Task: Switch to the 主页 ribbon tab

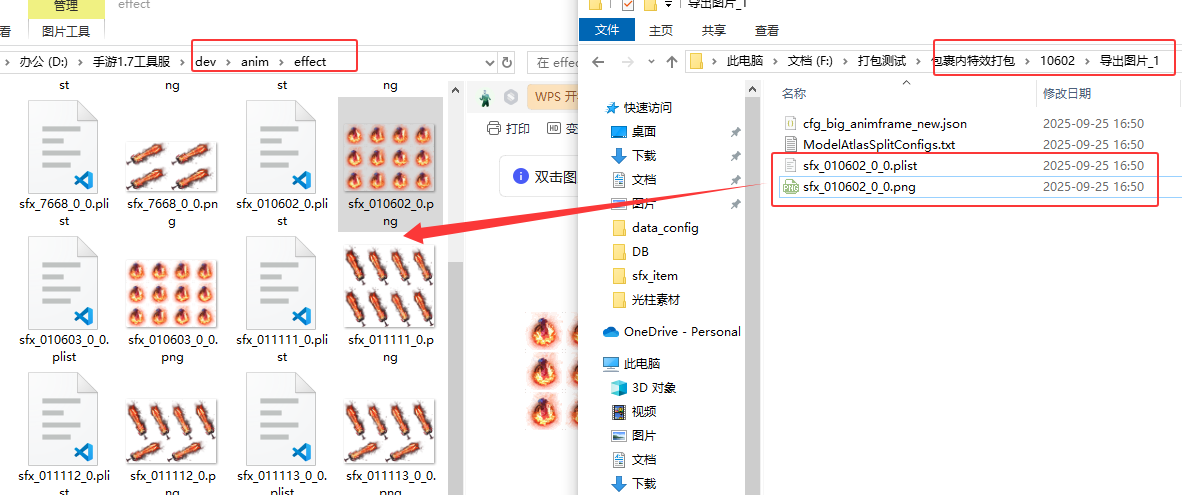Action: point(661,31)
